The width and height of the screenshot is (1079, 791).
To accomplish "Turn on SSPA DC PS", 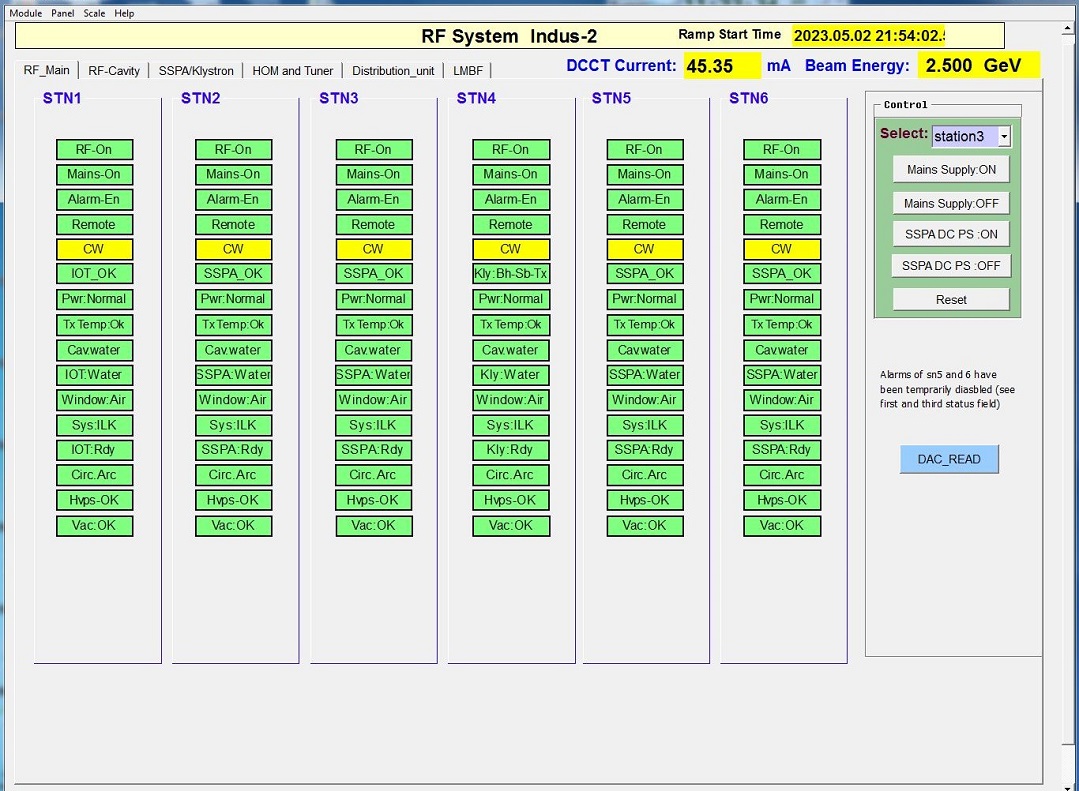I will tap(951, 234).
